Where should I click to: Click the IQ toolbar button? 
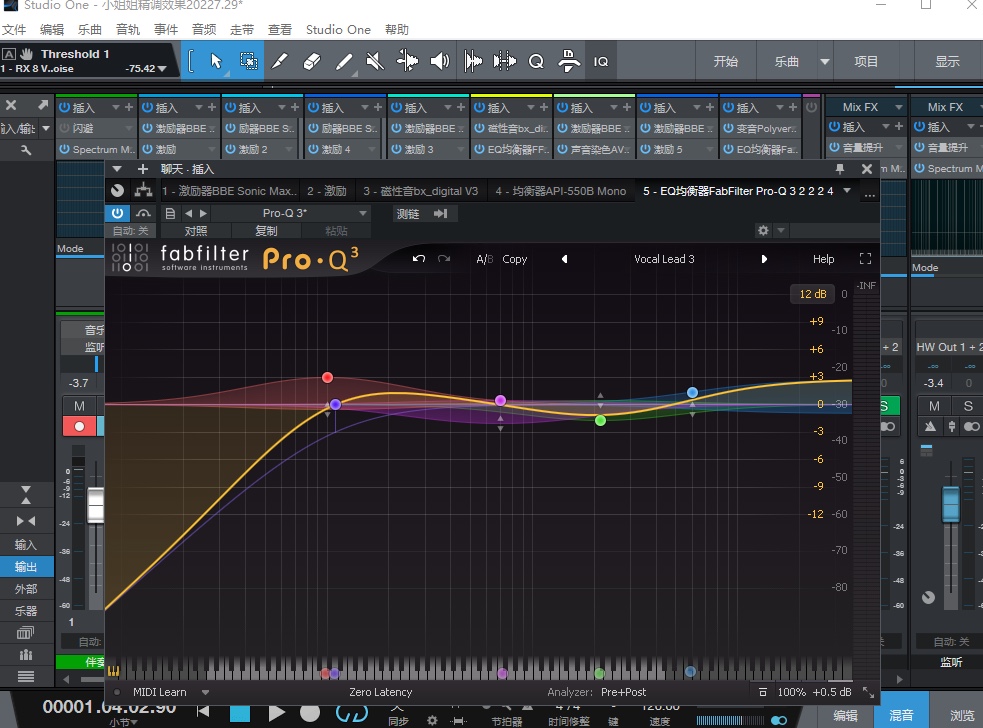point(601,61)
